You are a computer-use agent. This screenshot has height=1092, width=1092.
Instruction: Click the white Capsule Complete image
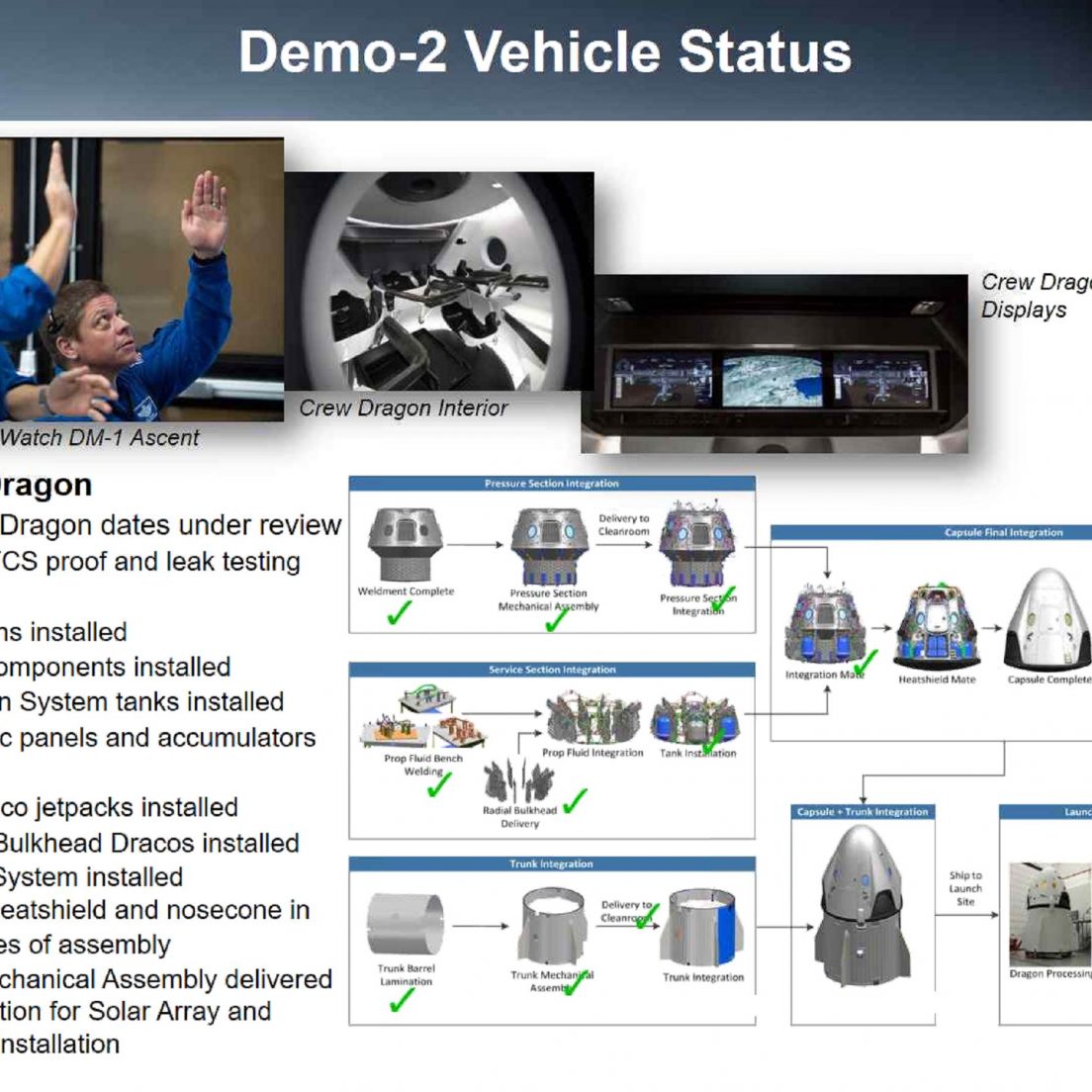click(x=1048, y=620)
